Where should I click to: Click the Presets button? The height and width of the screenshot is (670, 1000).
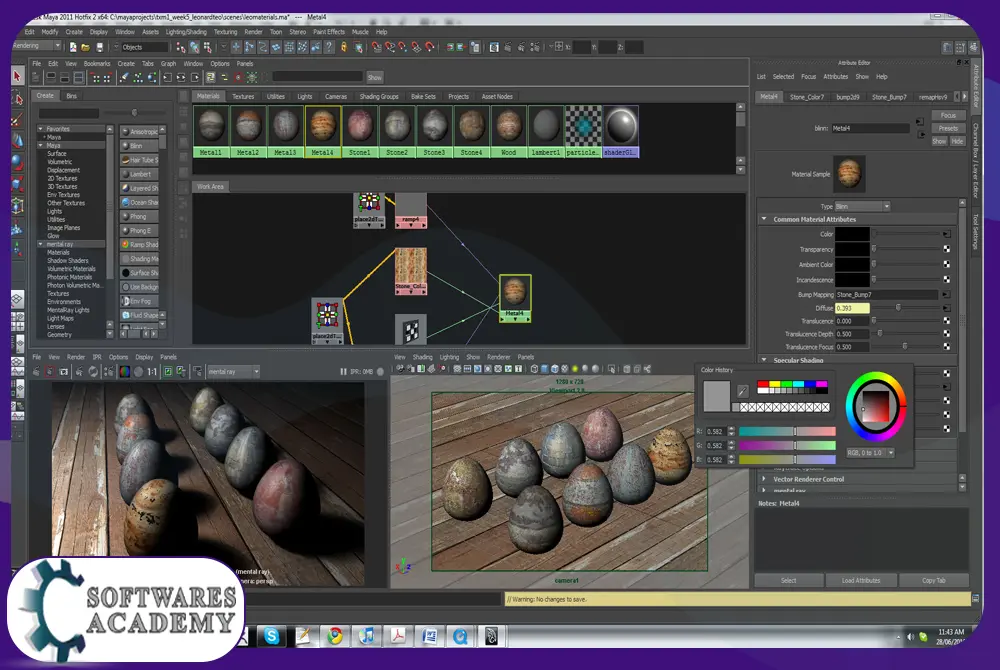click(948, 128)
